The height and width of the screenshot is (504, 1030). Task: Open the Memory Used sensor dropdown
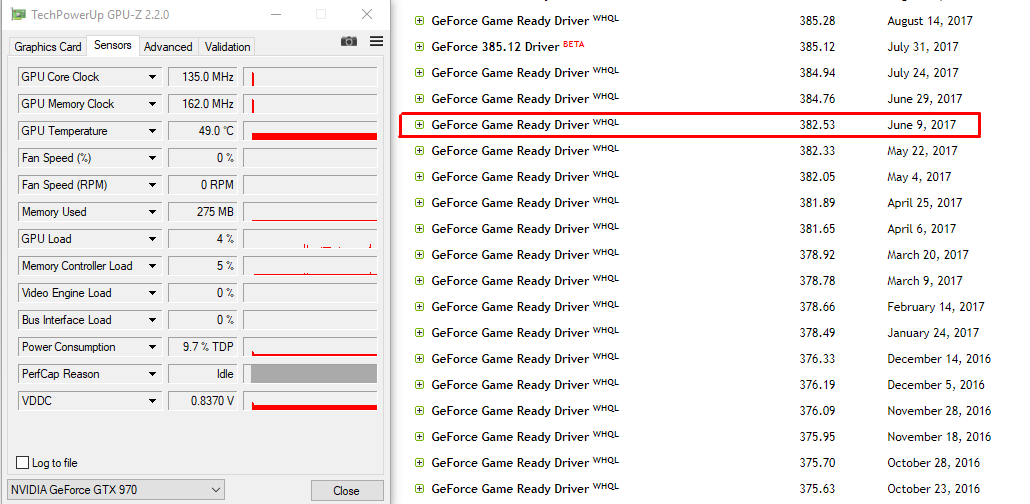tap(152, 212)
